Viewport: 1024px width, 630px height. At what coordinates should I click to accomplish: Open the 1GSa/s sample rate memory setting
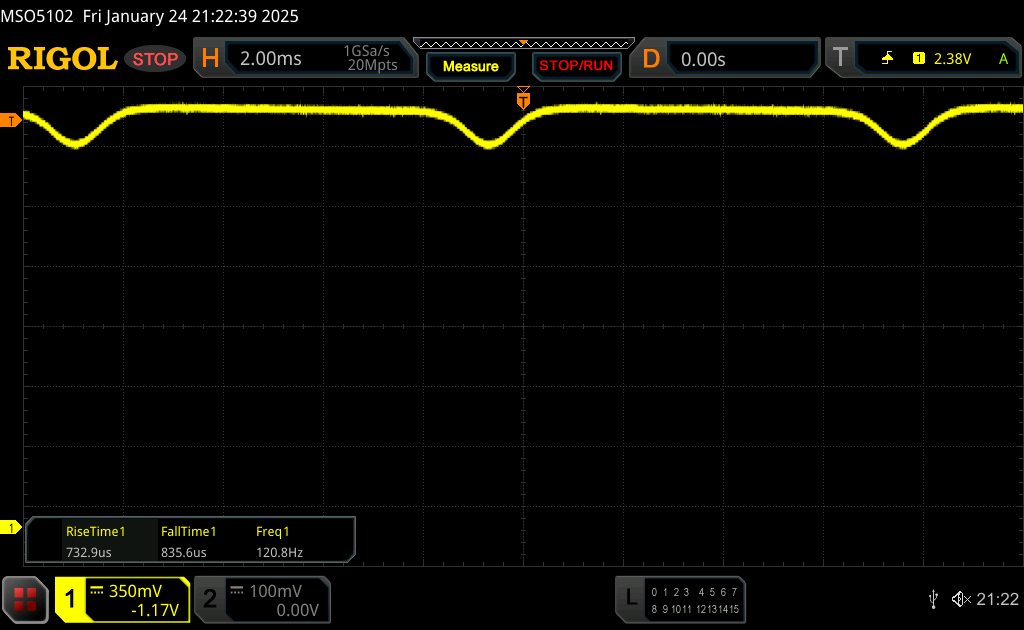click(x=370, y=59)
